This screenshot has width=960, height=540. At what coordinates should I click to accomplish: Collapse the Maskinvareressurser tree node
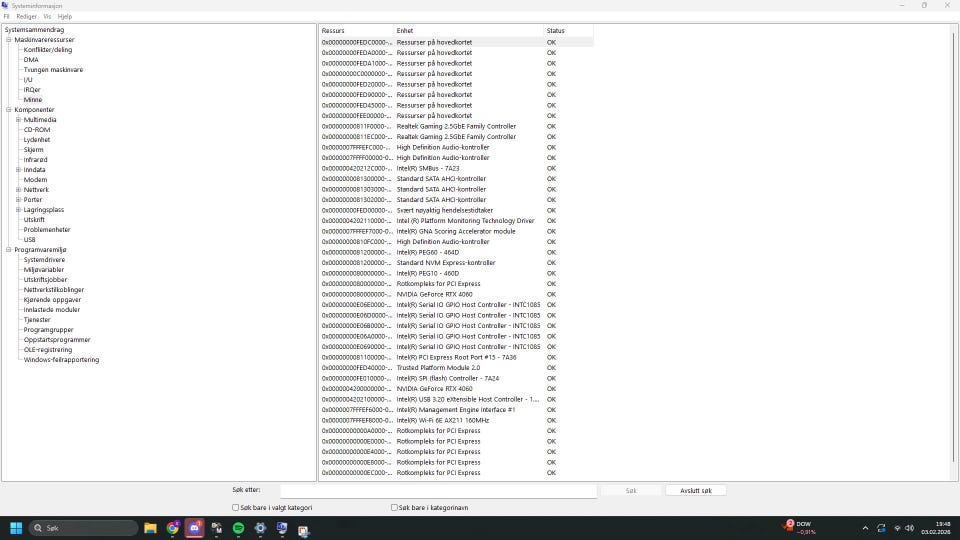click(x=9, y=40)
